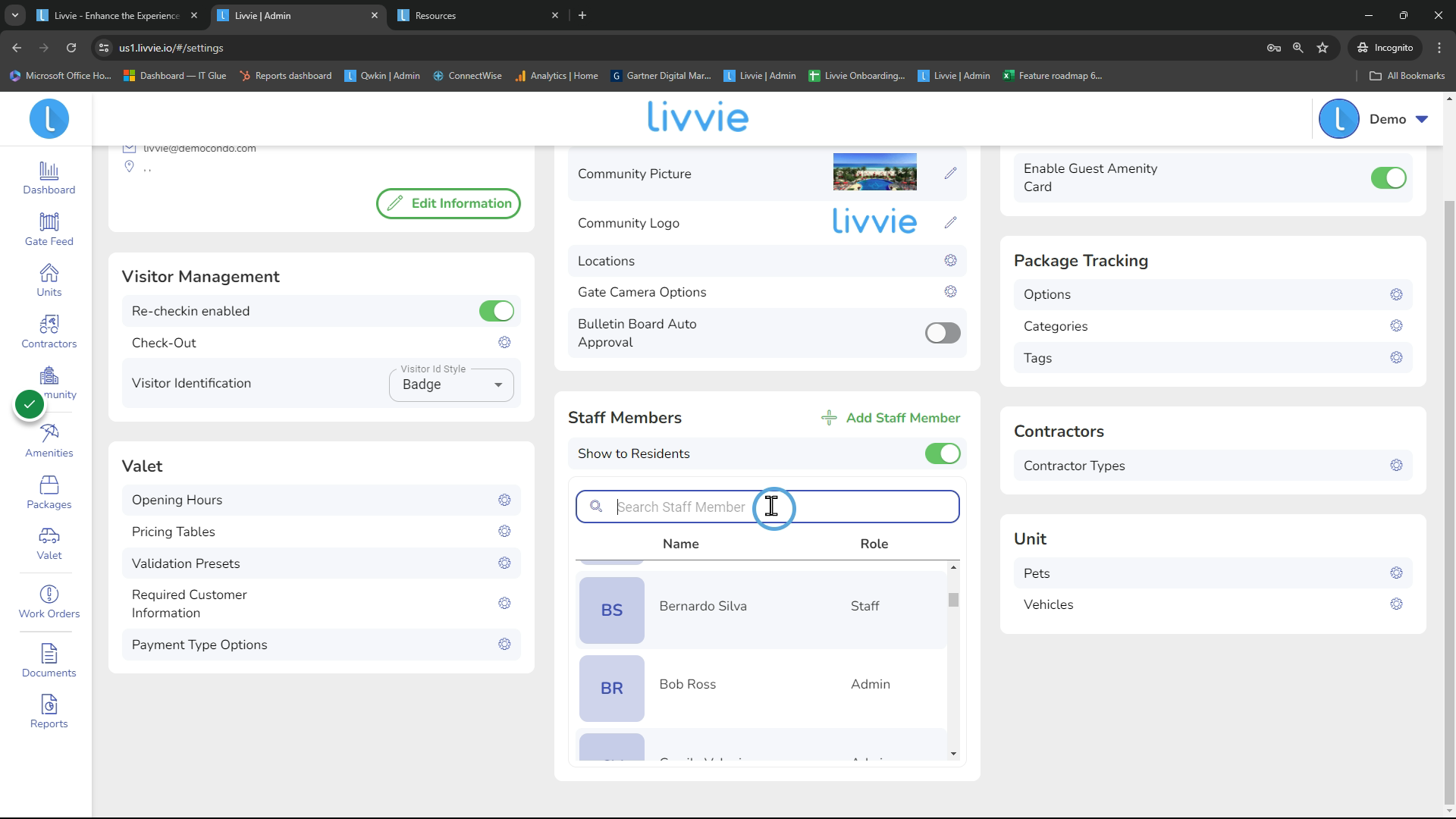
Task: Expand the Demo account menu
Action: click(1422, 119)
